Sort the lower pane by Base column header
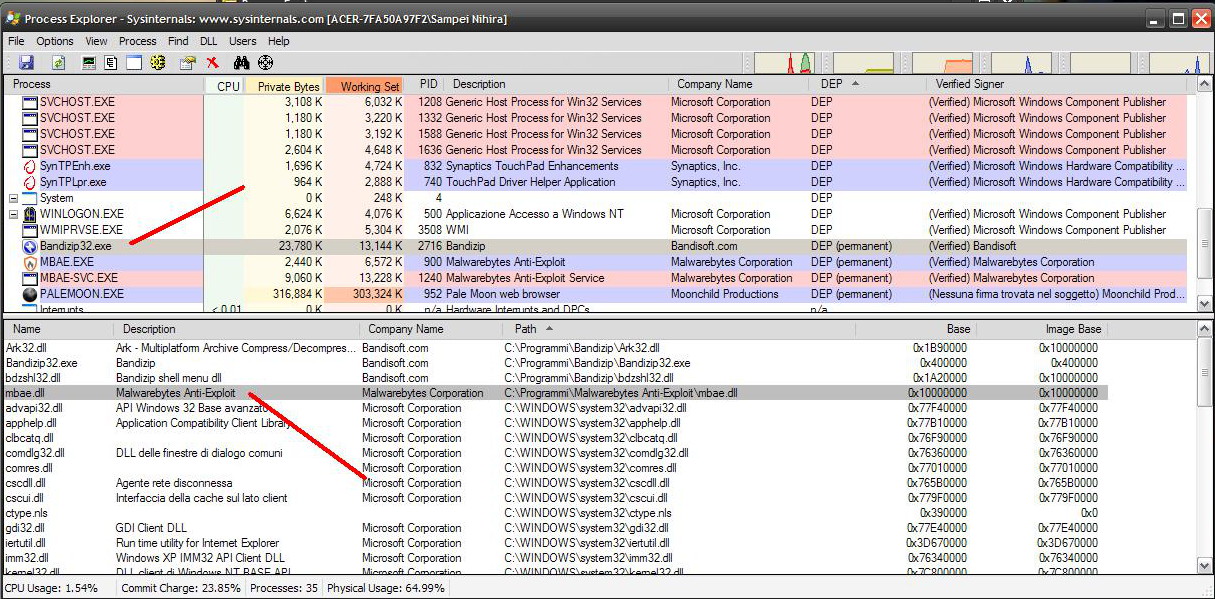The image size is (1215, 599). [x=914, y=329]
